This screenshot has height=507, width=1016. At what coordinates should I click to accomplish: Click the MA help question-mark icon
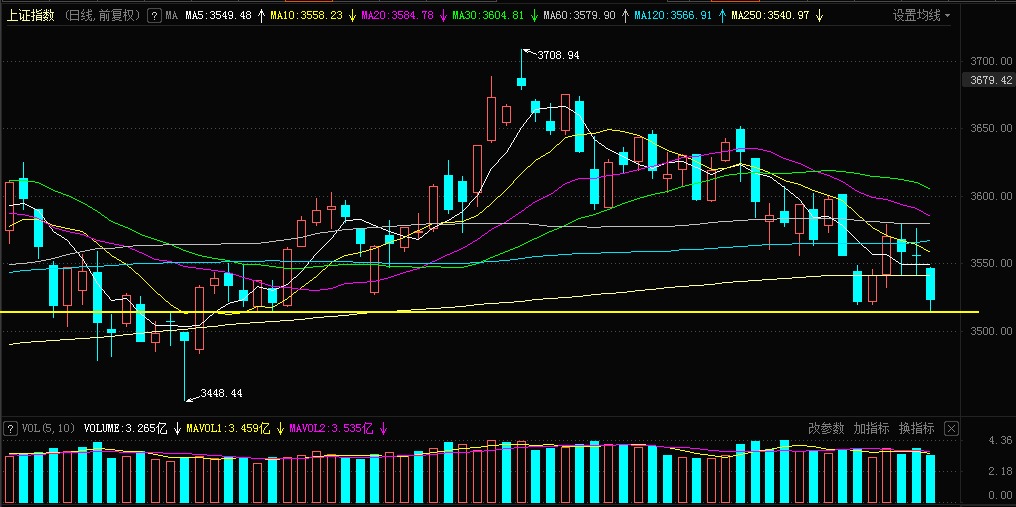152,16
